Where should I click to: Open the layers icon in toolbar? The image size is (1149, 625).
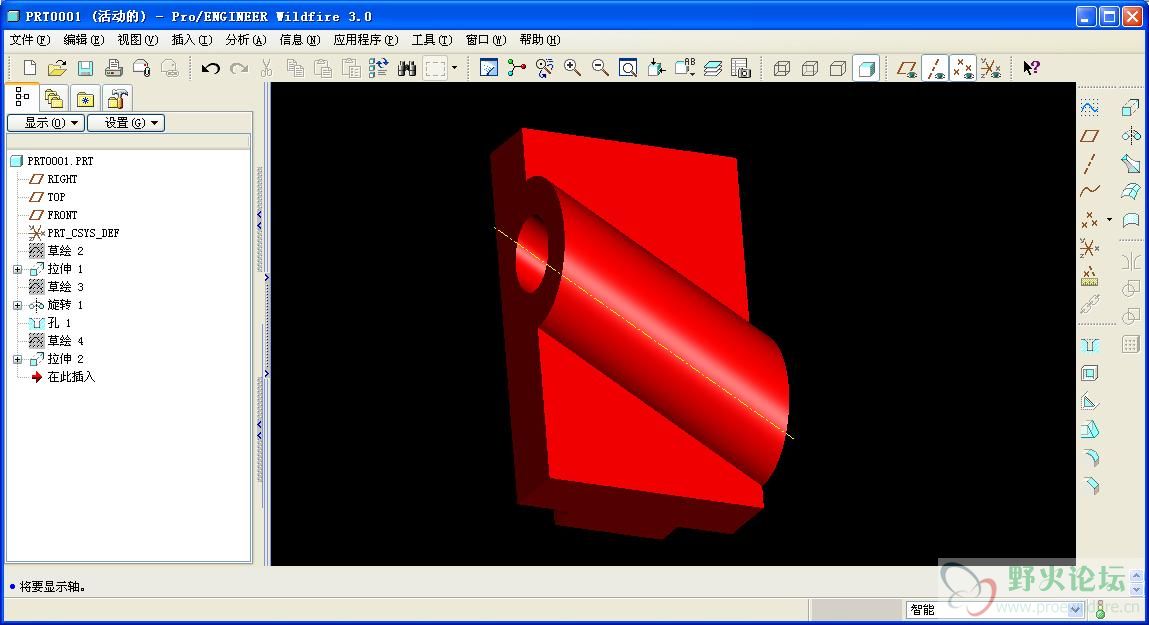click(x=713, y=68)
